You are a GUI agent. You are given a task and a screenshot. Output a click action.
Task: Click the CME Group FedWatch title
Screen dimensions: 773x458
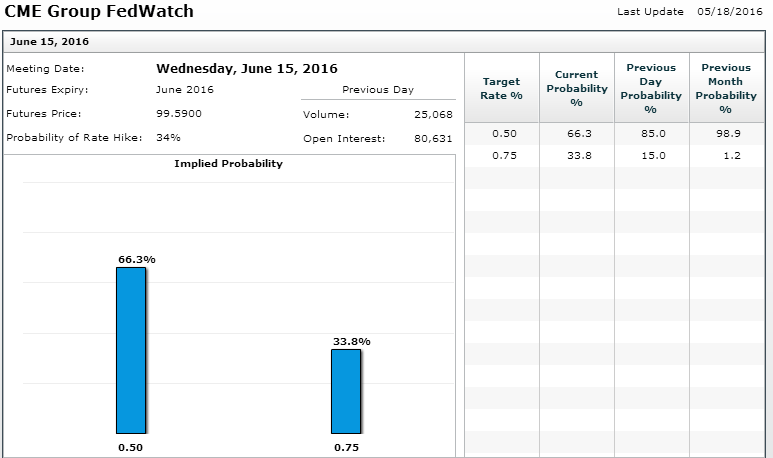(x=99, y=11)
